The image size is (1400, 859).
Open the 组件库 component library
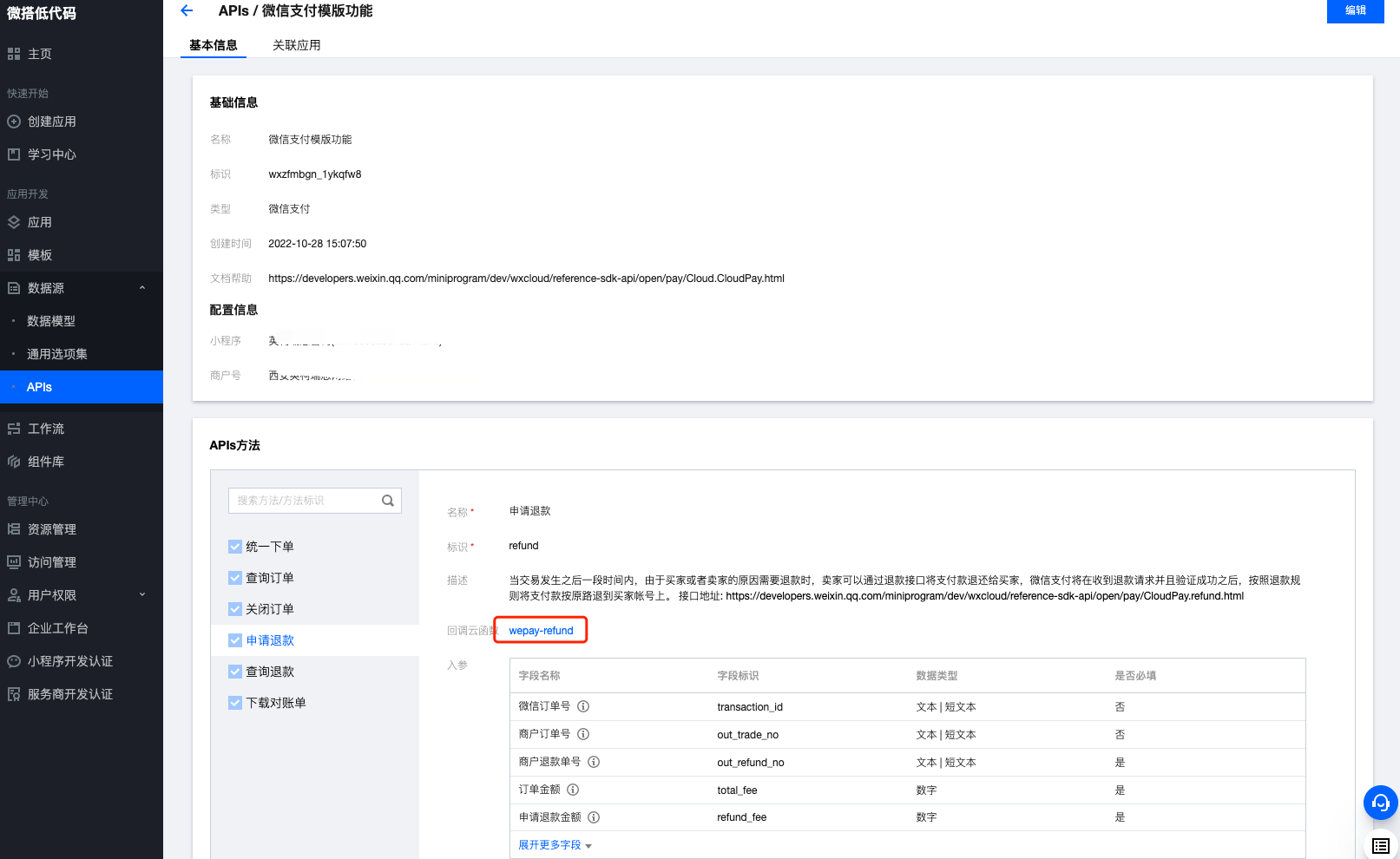coord(45,461)
